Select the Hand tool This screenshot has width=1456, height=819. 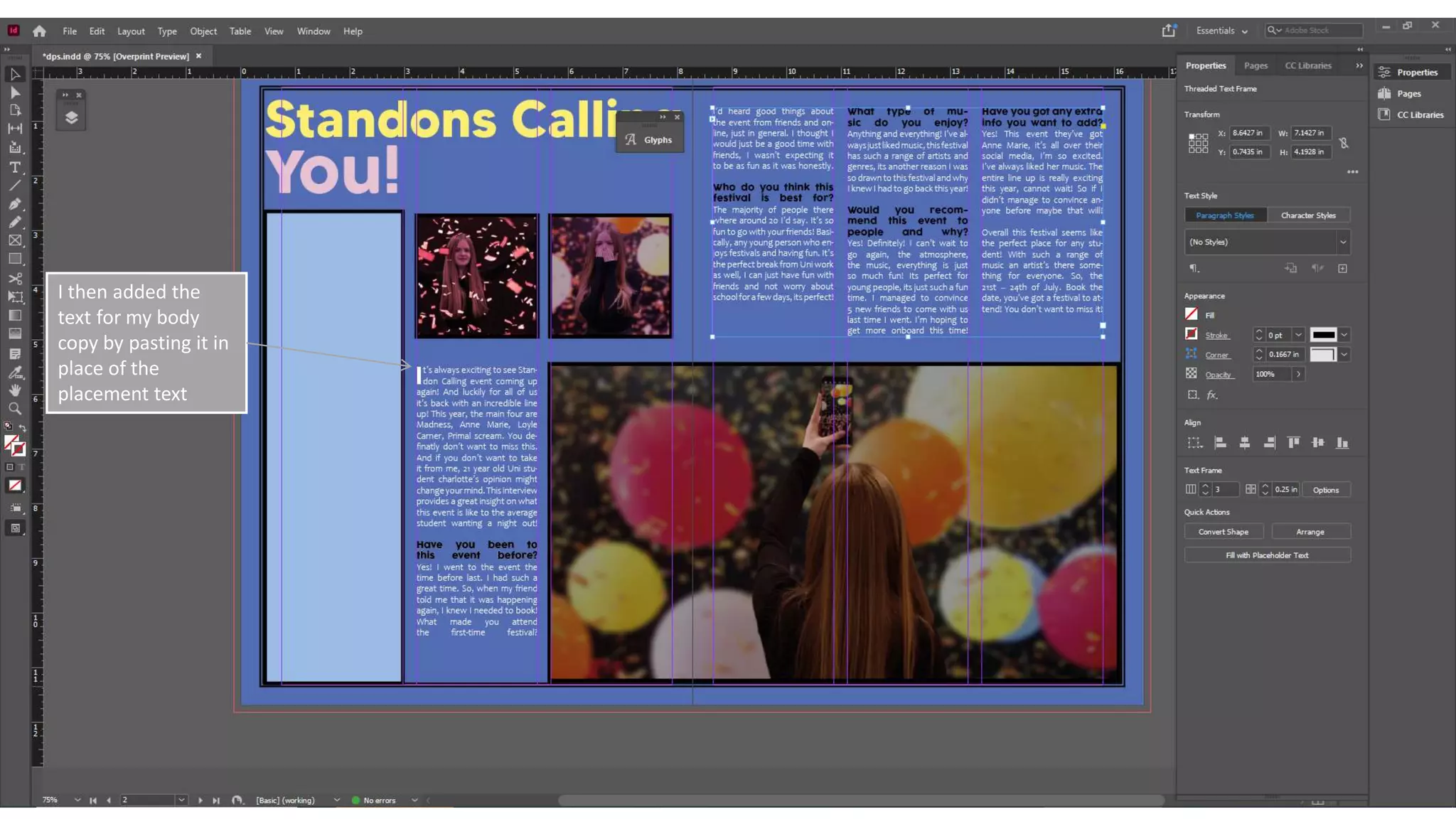pos(15,390)
